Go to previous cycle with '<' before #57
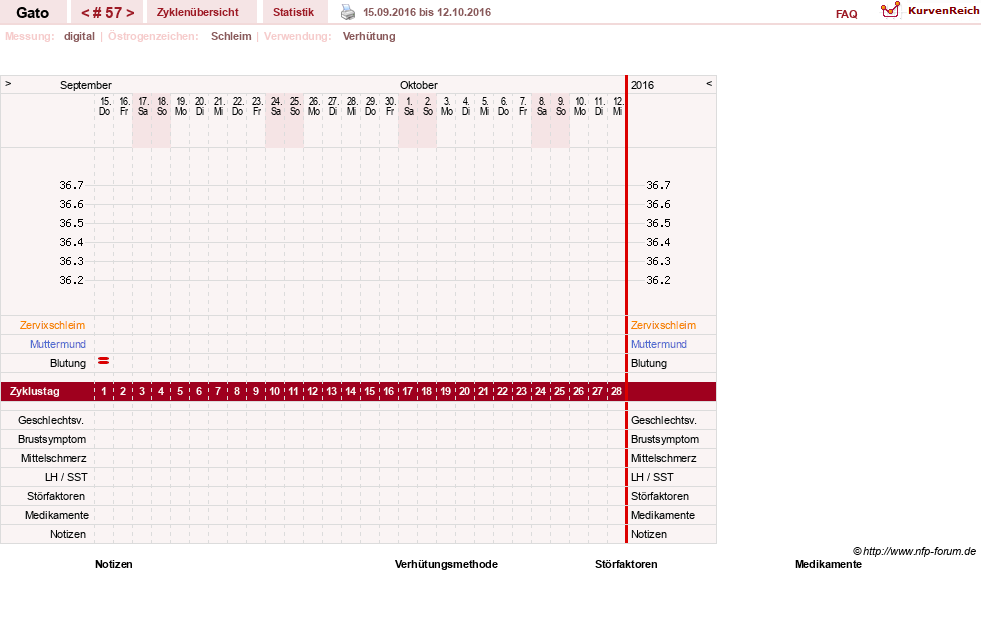 (85, 13)
